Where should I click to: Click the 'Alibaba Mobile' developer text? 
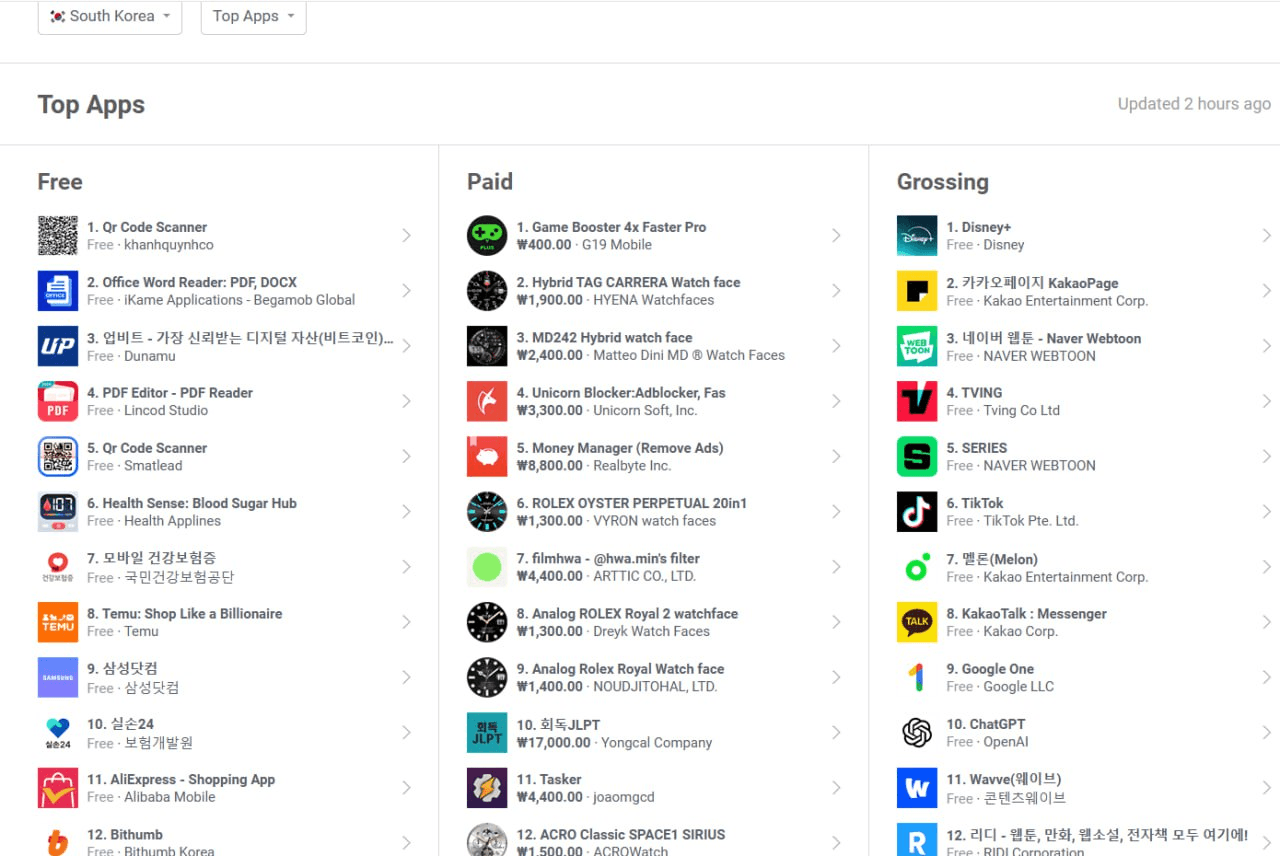[170, 797]
